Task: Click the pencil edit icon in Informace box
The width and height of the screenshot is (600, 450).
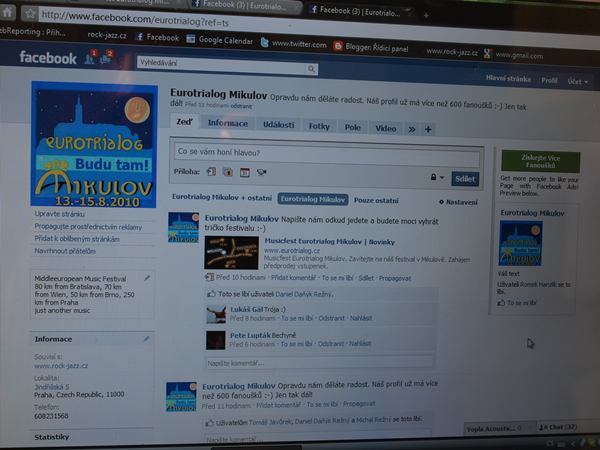Action: pyautogui.click(x=146, y=339)
